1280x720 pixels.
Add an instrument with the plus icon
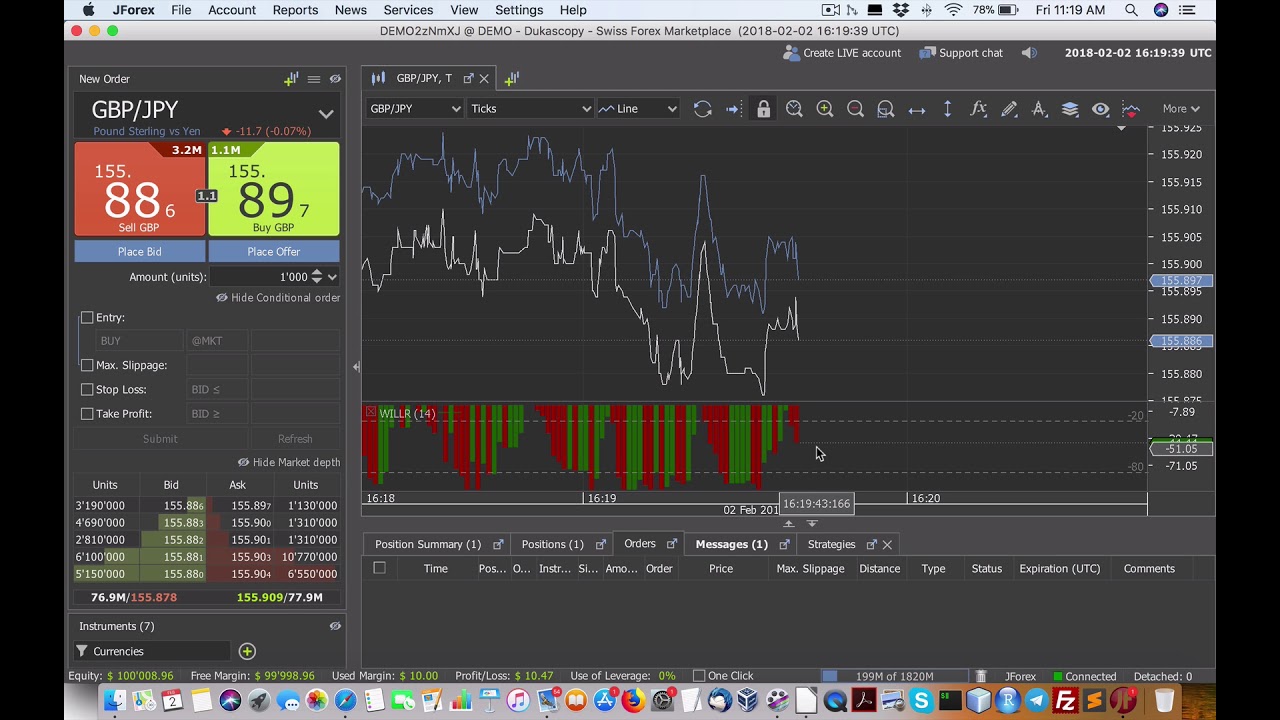point(247,652)
